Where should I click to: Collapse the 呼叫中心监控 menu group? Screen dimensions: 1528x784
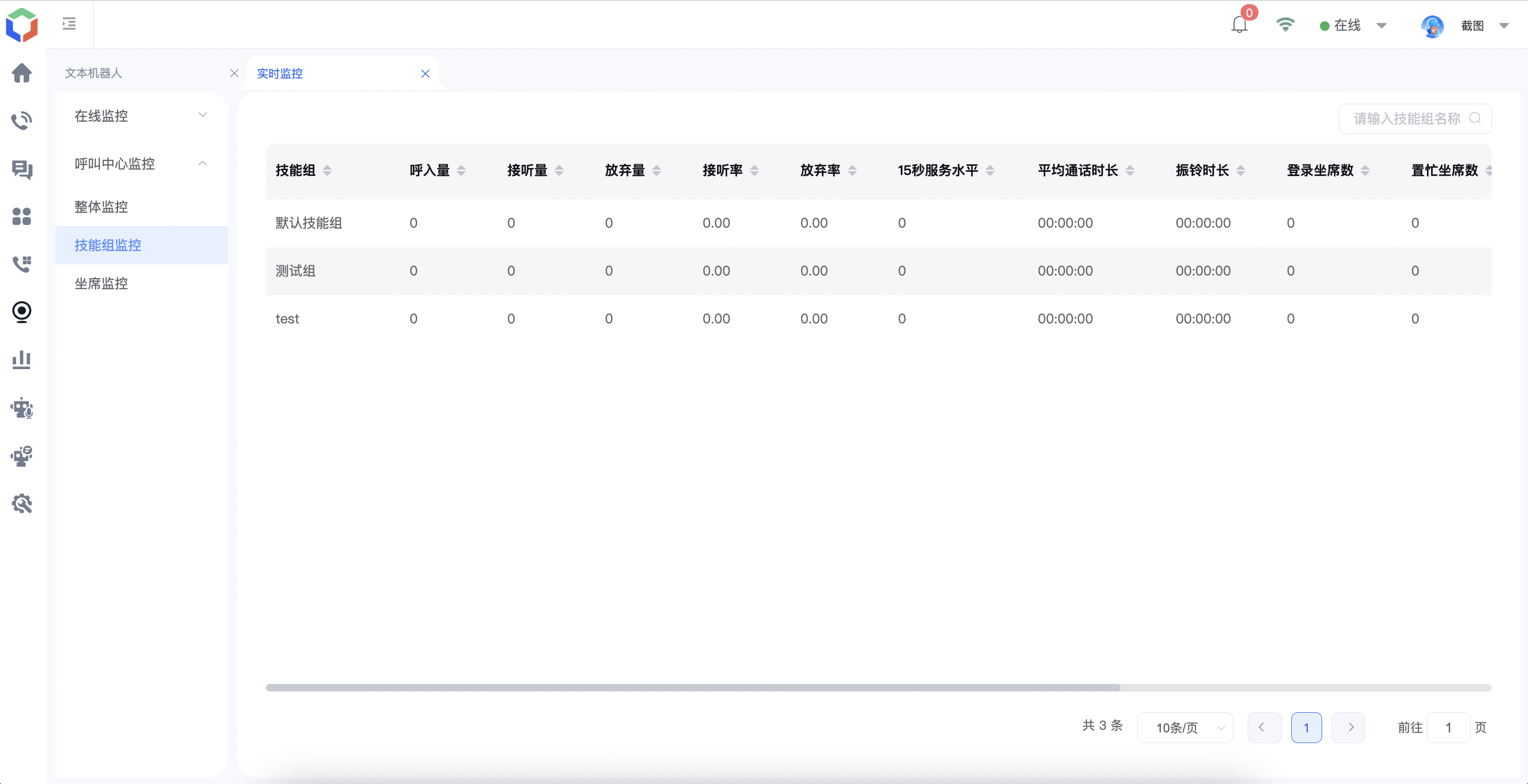pyautogui.click(x=141, y=164)
